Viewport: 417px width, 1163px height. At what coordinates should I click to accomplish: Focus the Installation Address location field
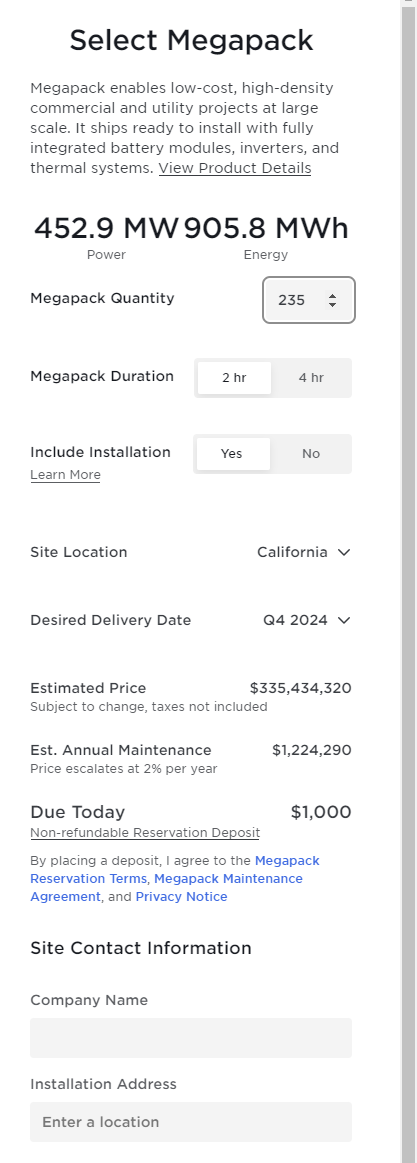[191, 1121]
